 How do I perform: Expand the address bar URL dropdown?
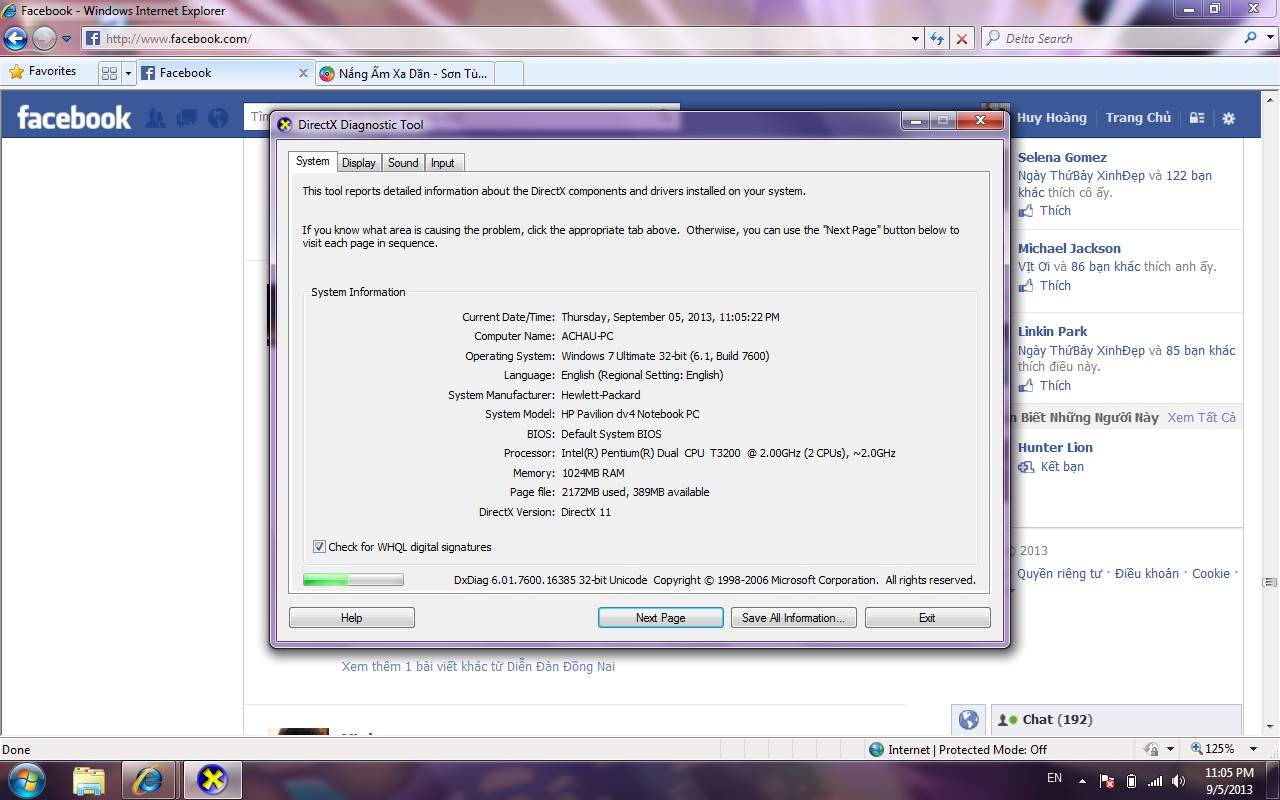[x=915, y=39]
